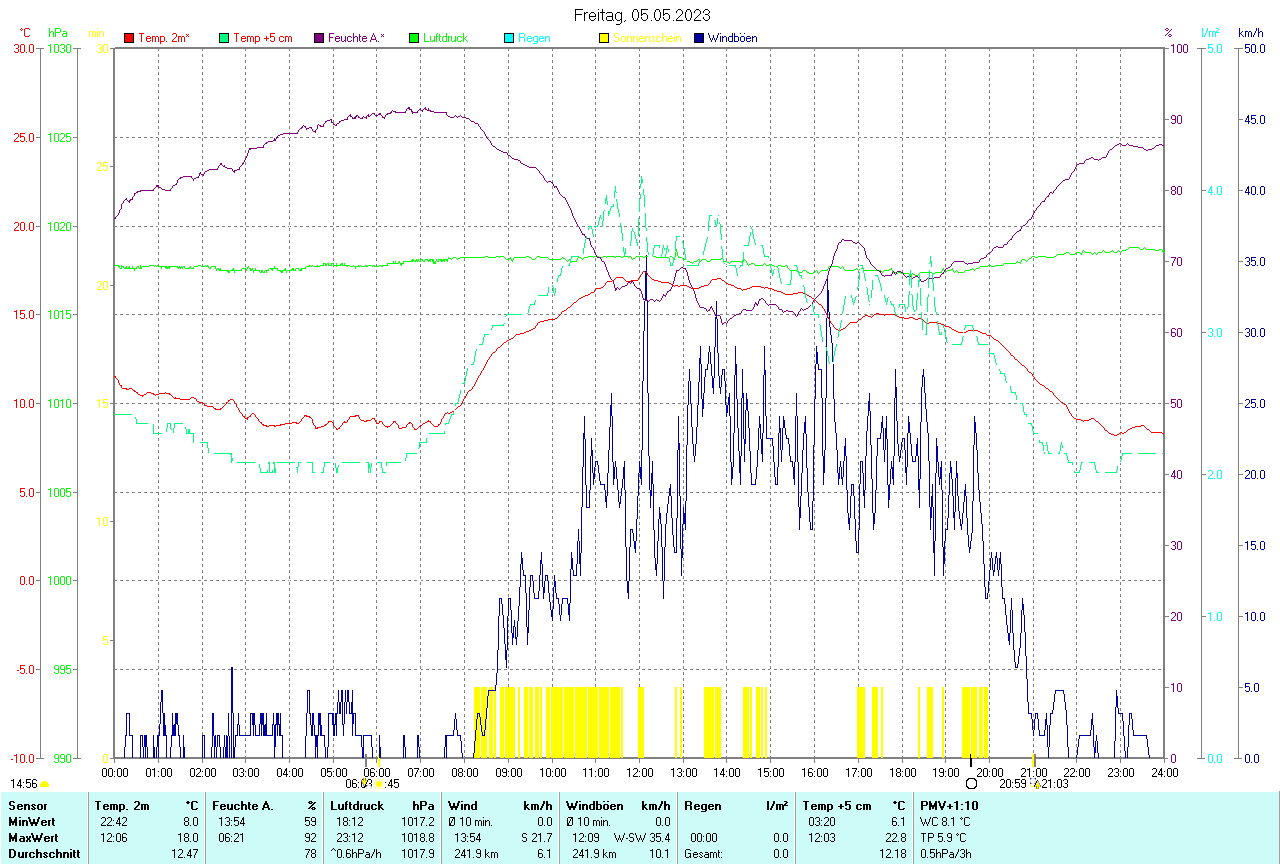The image size is (1280, 864).
Task: Click the cyan Regen legend swatch
Action: (509, 38)
